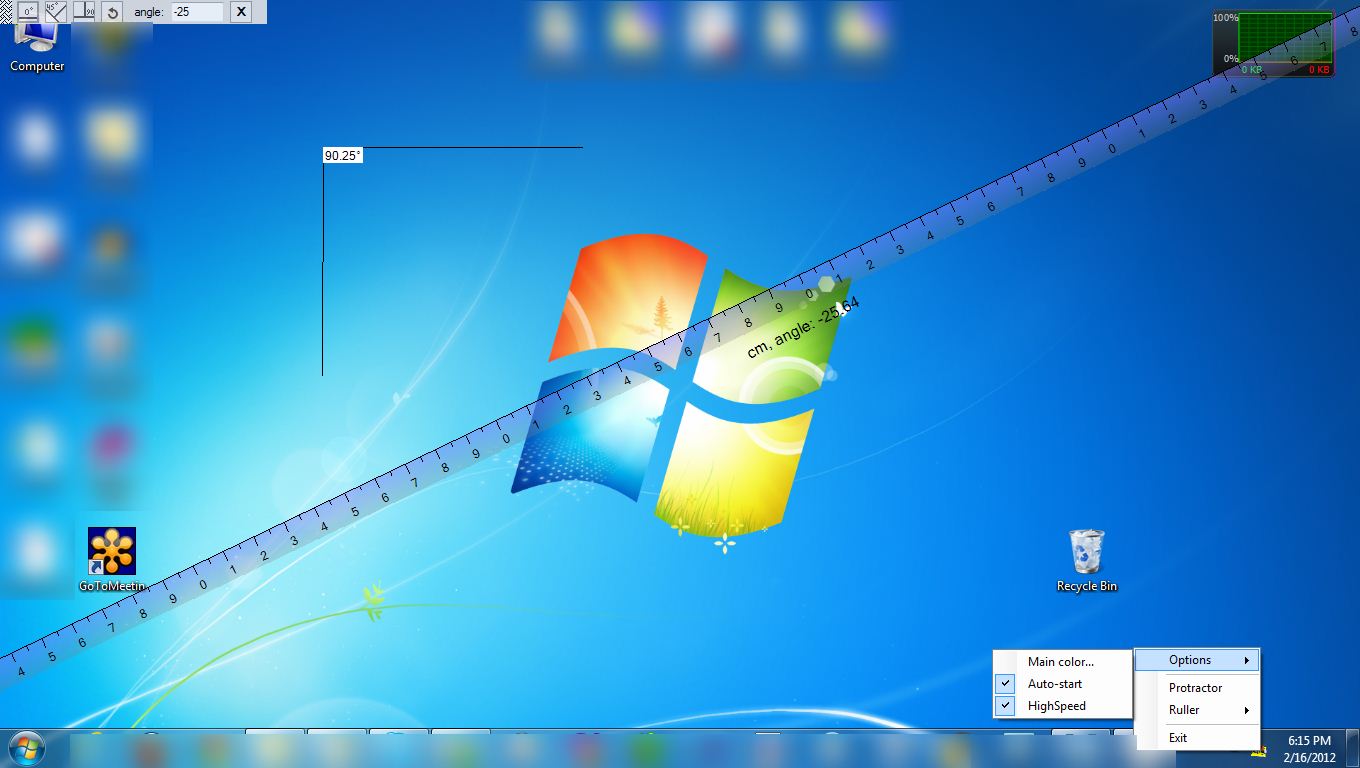This screenshot has height=768, width=1360.
Task: Click the yellow ruler tray icon
Action: pos(1259,752)
